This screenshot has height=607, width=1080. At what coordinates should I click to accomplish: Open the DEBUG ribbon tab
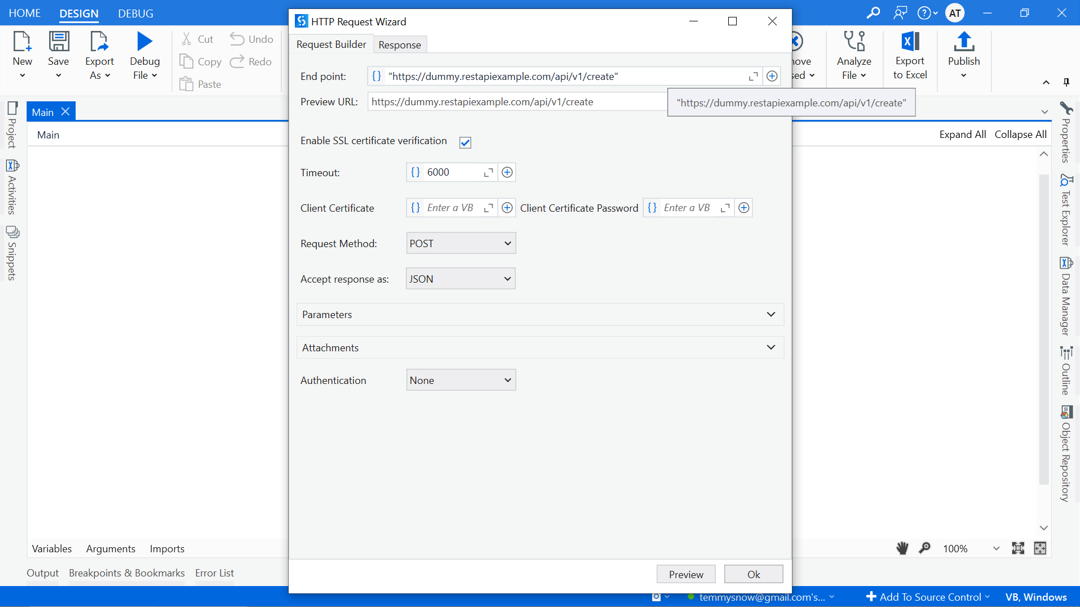coord(135,14)
